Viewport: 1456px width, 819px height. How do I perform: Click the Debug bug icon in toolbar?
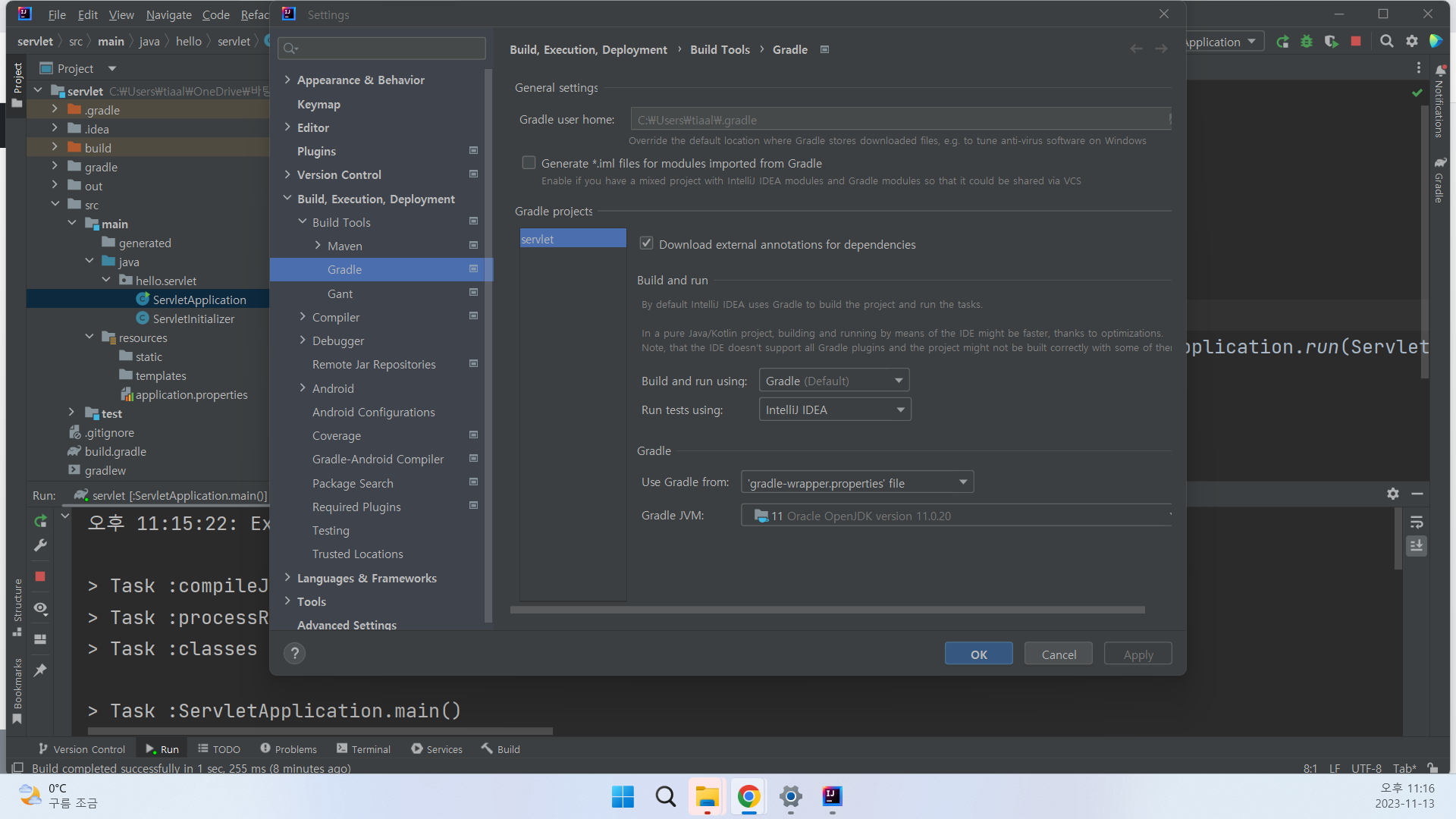(1307, 42)
